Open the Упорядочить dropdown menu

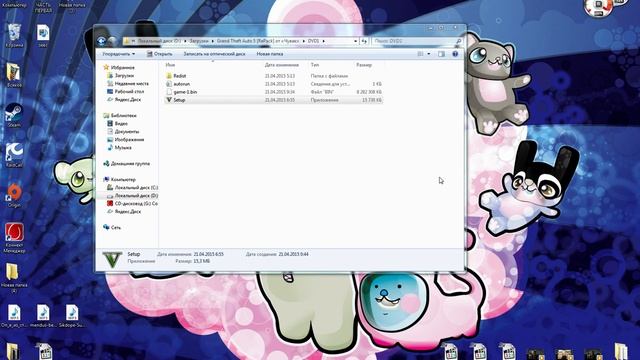[x=118, y=54]
